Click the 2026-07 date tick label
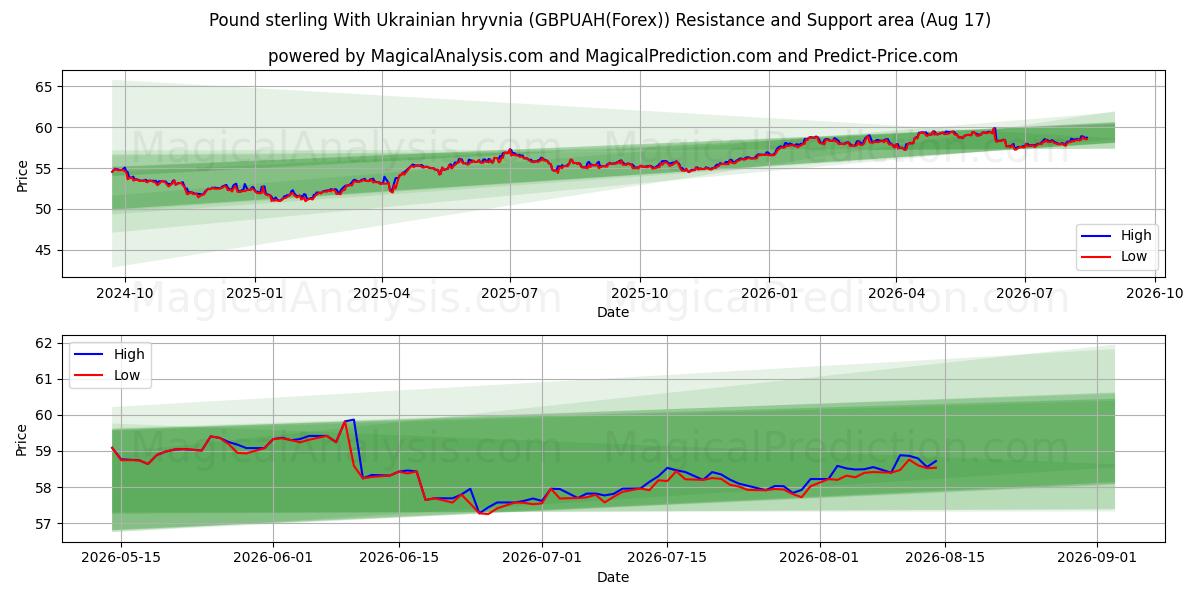1200x600 pixels. [1024, 295]
